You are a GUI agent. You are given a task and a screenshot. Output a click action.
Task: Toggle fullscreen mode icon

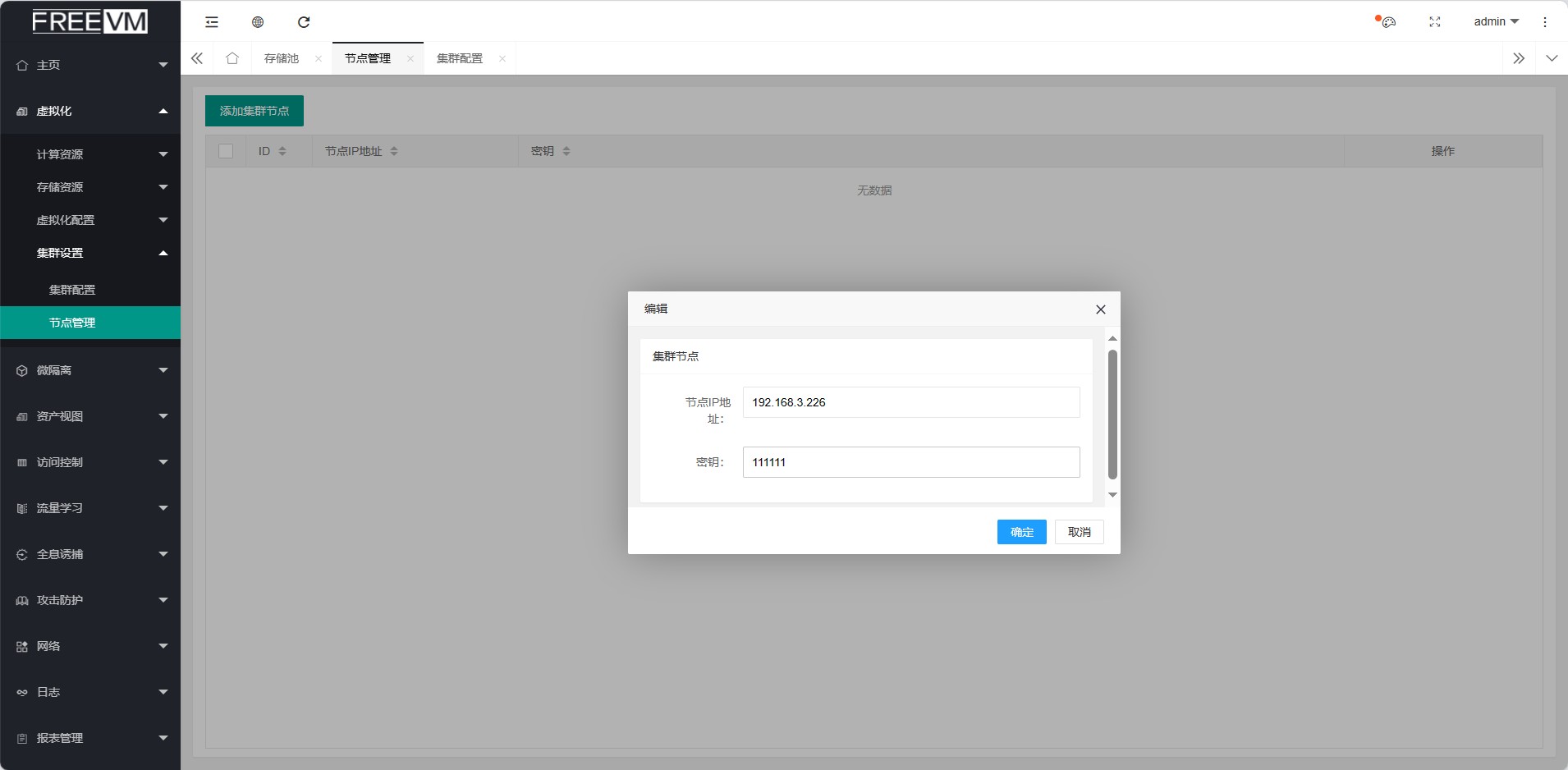tap(1434, 22)
